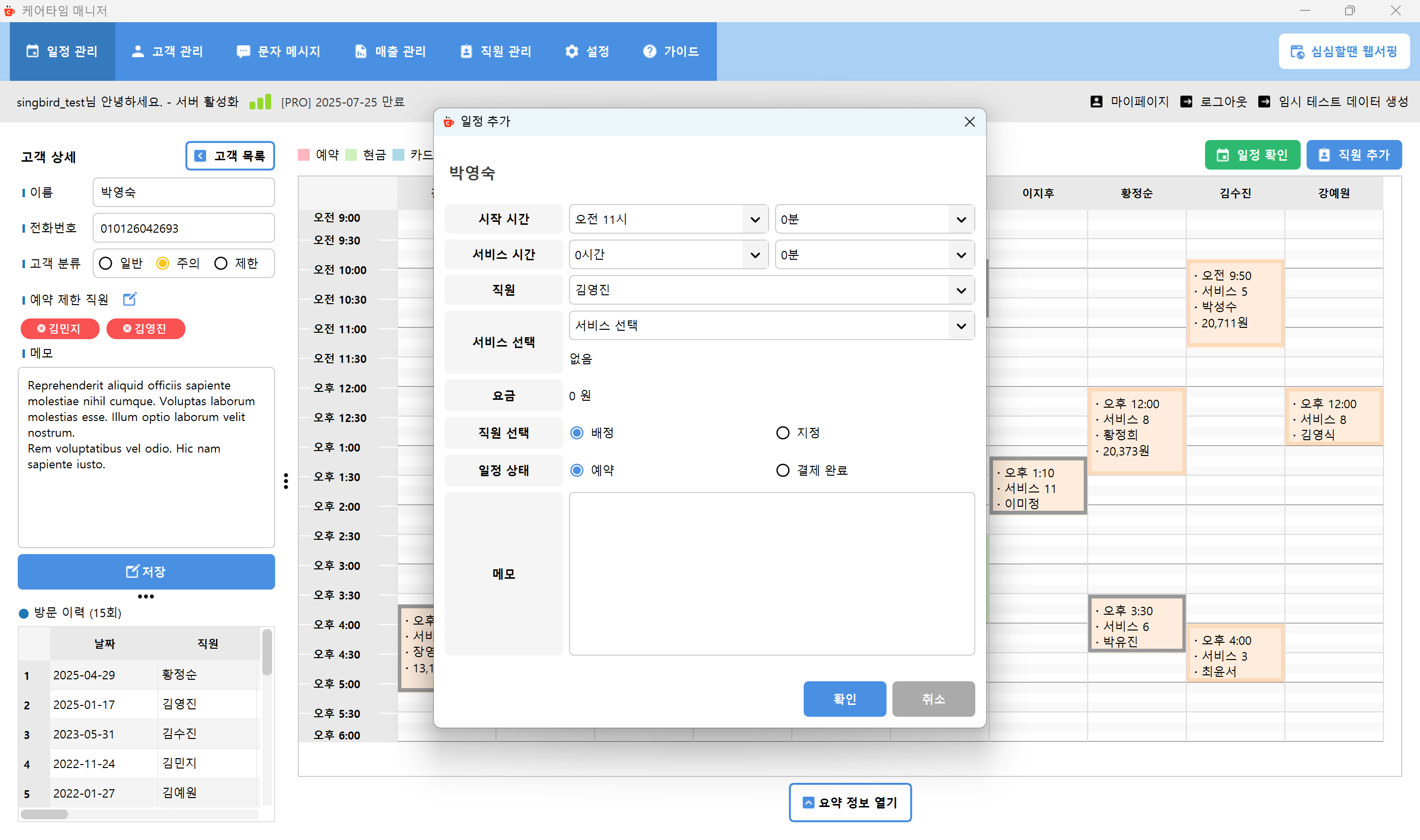The image size is (1420, 840).
Task: Open the 시작 시간 hour dropdown
Action: (669, 220)
